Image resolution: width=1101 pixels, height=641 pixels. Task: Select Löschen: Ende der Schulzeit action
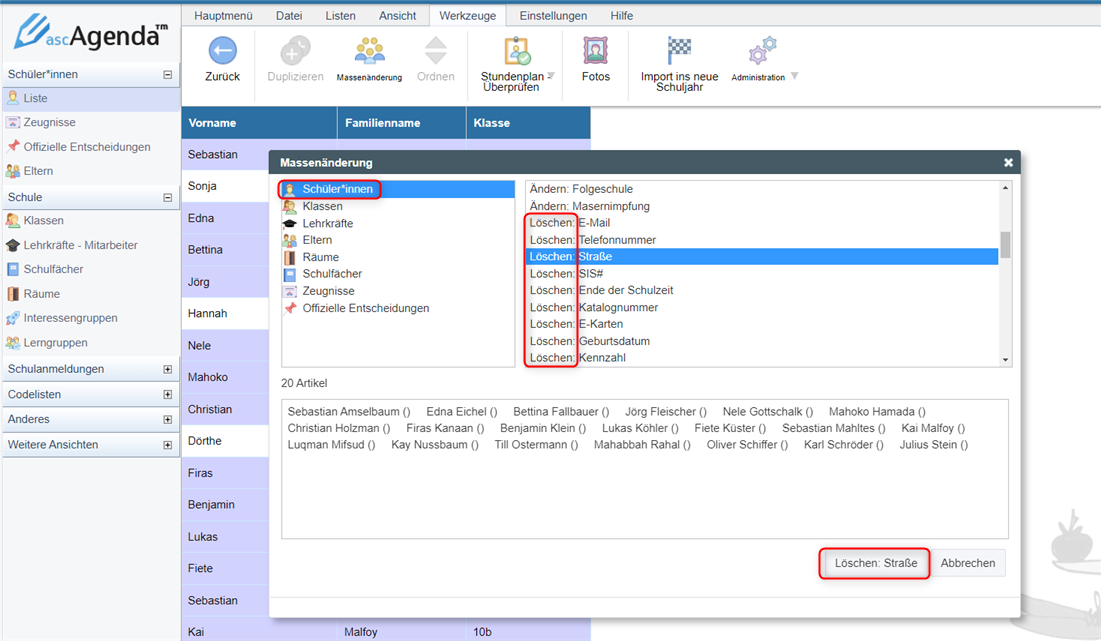(x=763, y=290)
